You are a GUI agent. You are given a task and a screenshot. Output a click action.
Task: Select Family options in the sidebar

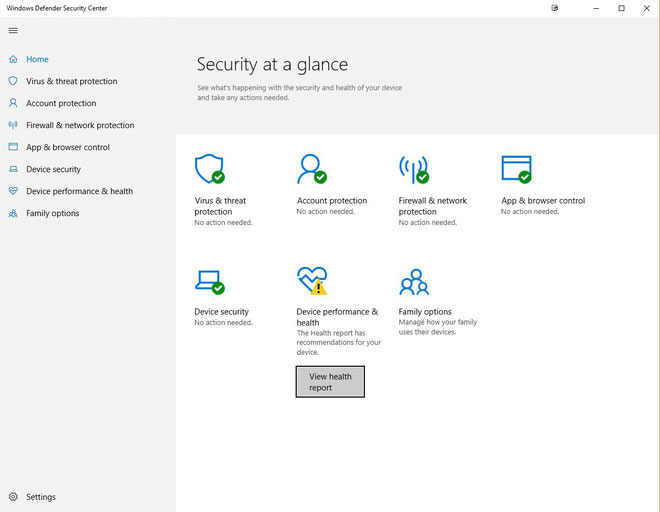[53, 213]
